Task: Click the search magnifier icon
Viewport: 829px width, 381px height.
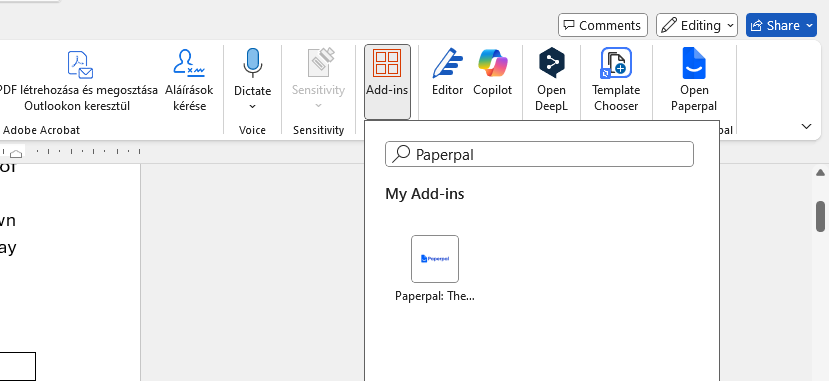Action: coord(401,154)
